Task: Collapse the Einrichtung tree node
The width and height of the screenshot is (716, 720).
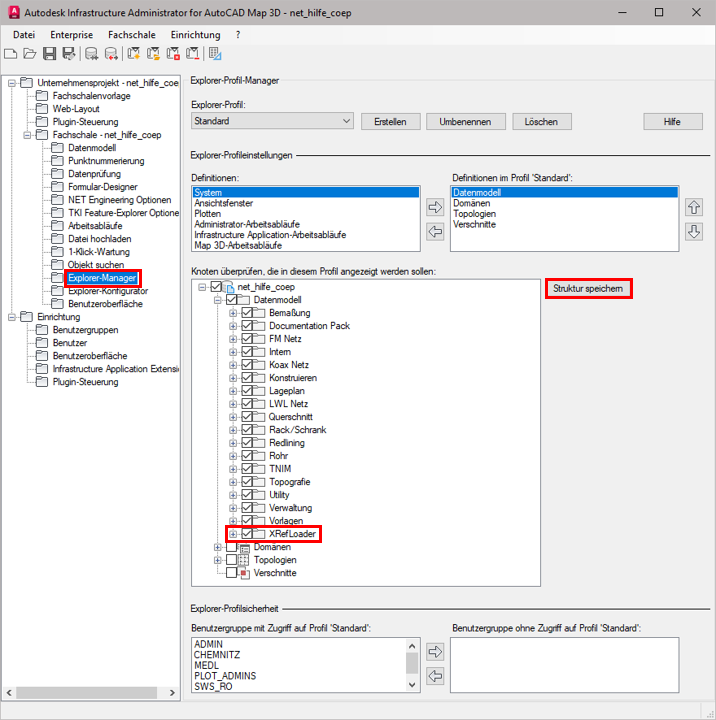Action: click(12, 317)
